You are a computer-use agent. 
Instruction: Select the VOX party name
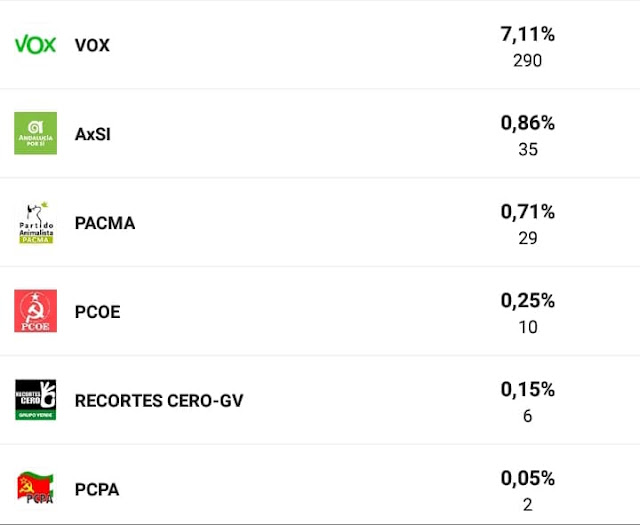click(92, 45)
